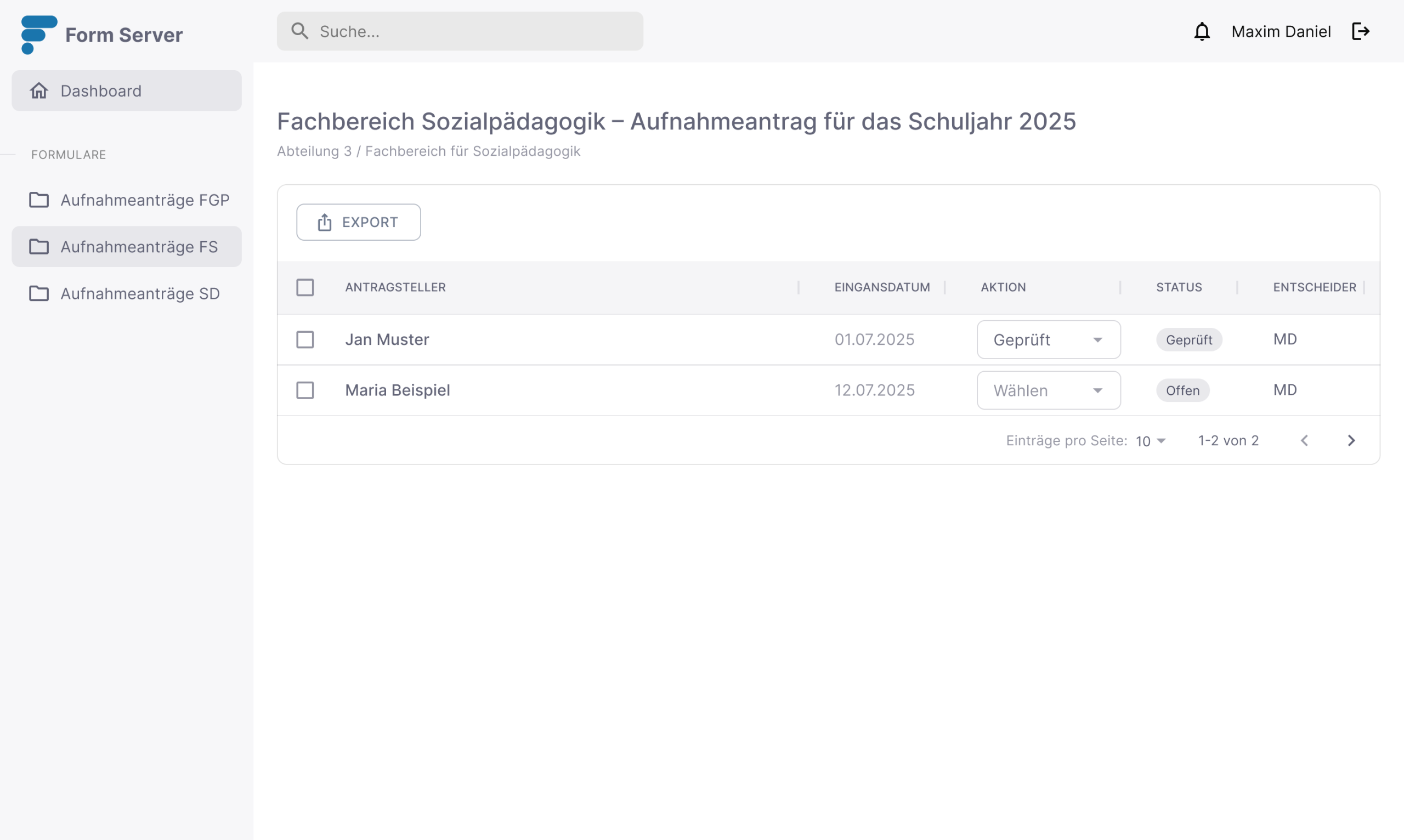Open the Geprüft action dropdown for Jan Muster
The height and width of the screenshot is (840, 1404).
(x=1048, y=339)
